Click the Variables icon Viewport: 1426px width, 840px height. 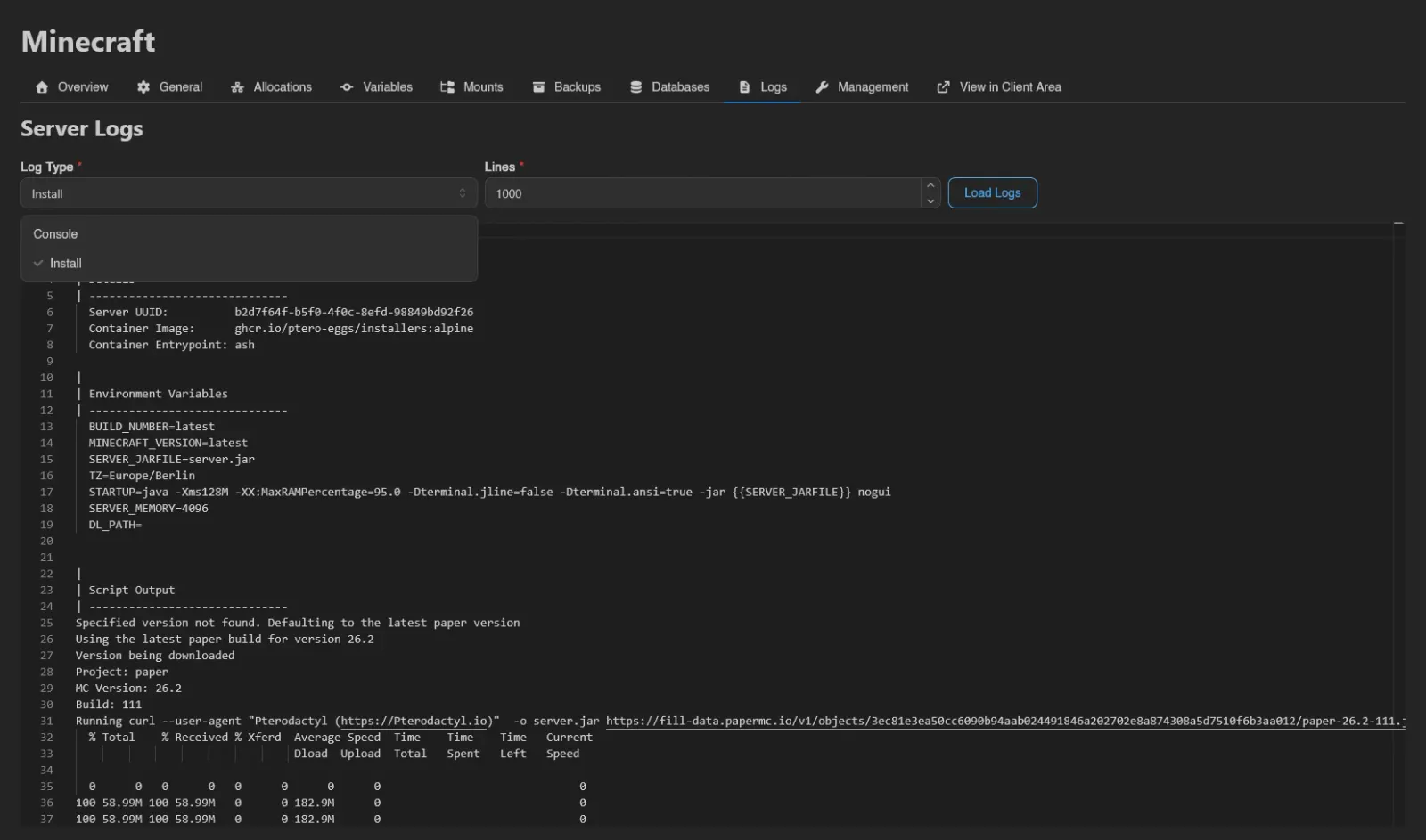347,87
